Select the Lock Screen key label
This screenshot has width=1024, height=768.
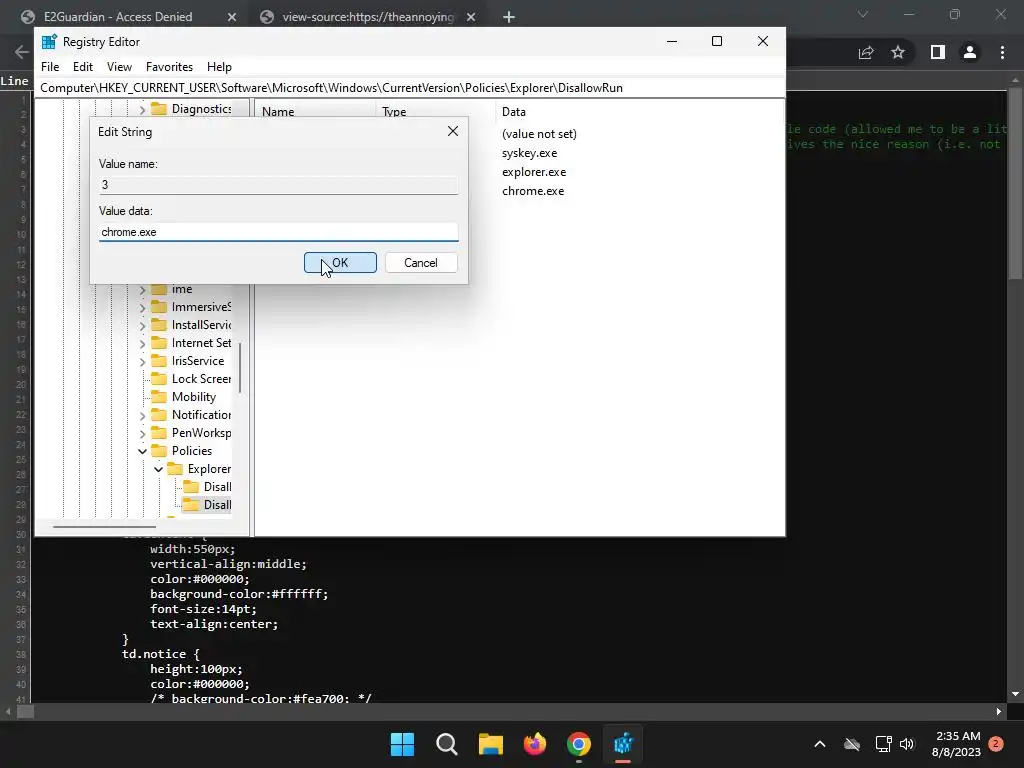[x=201, y=379]
